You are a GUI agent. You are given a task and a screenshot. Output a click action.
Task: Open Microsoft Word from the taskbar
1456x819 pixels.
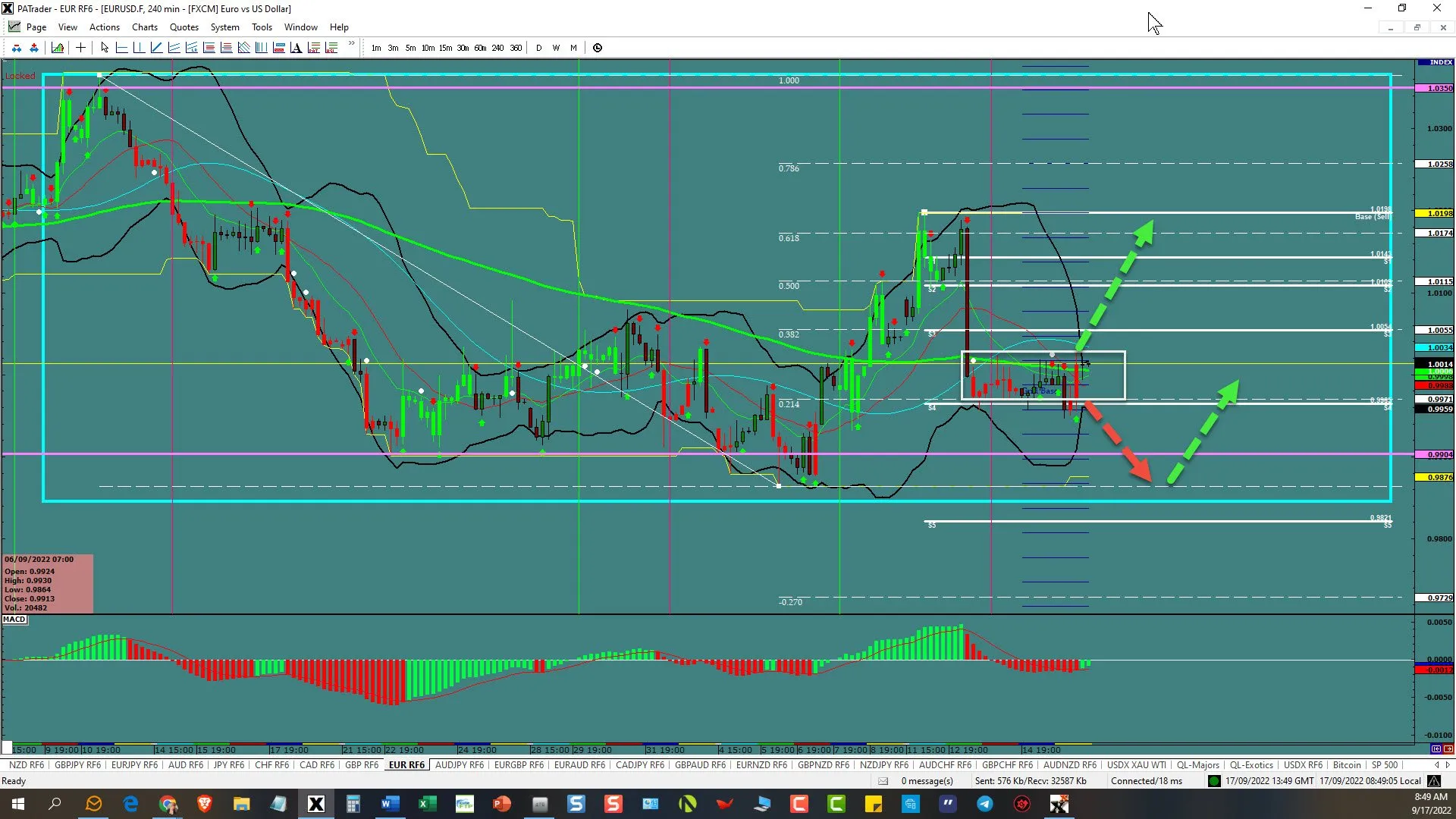pos(390,804)
